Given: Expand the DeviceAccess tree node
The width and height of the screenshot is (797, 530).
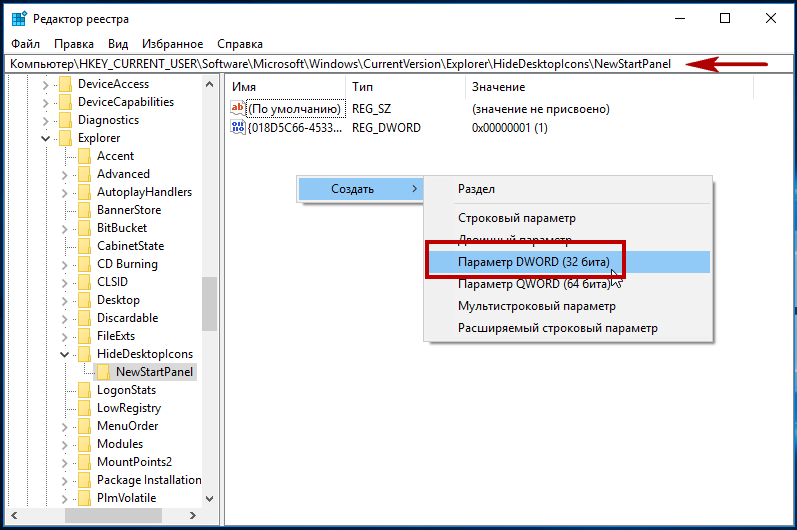Looking at the screenshot, I should (x=45, y=85).
